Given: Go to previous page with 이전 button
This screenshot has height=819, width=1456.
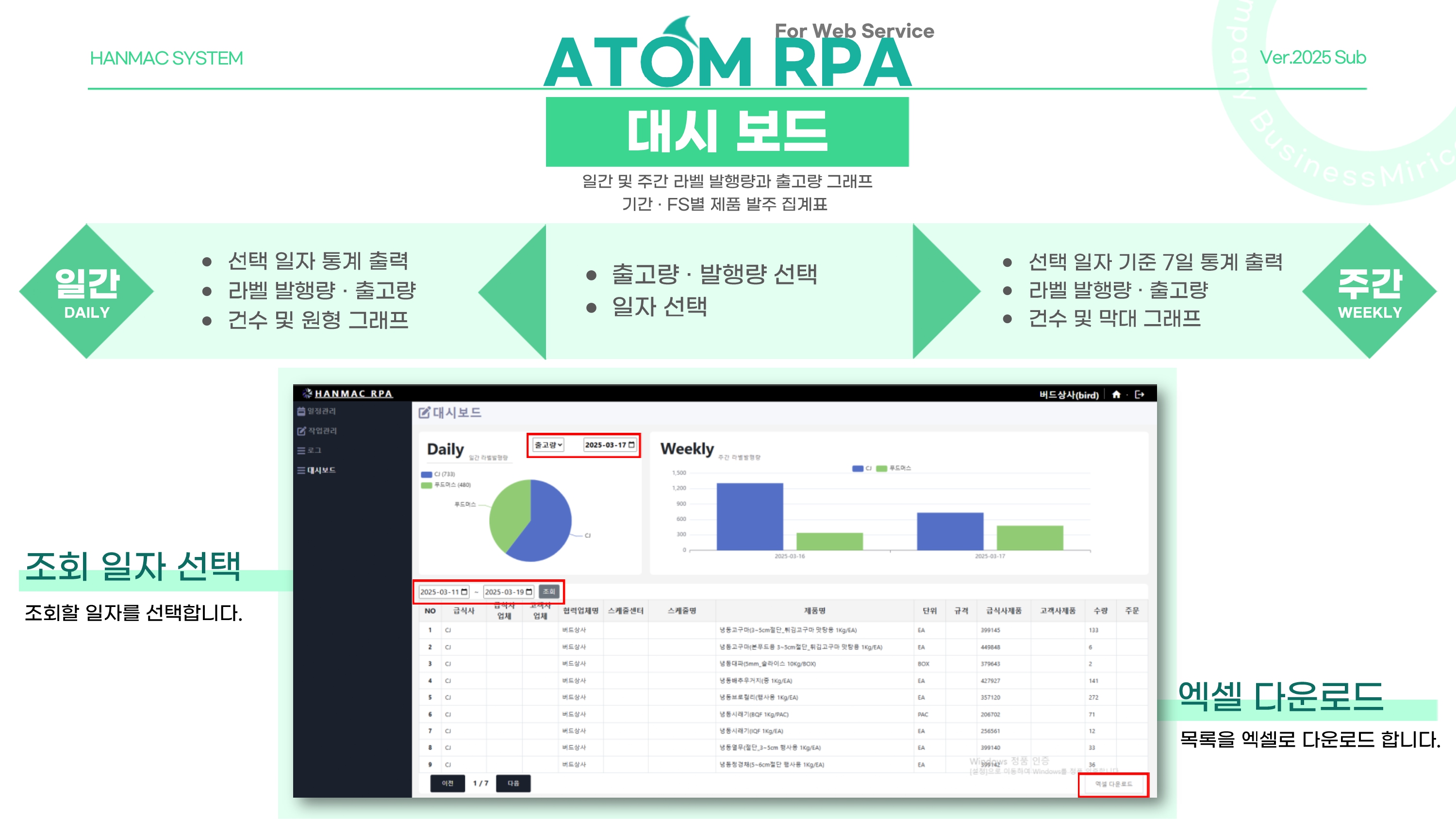Looking at the screenshot, I should tap(447, 783).
